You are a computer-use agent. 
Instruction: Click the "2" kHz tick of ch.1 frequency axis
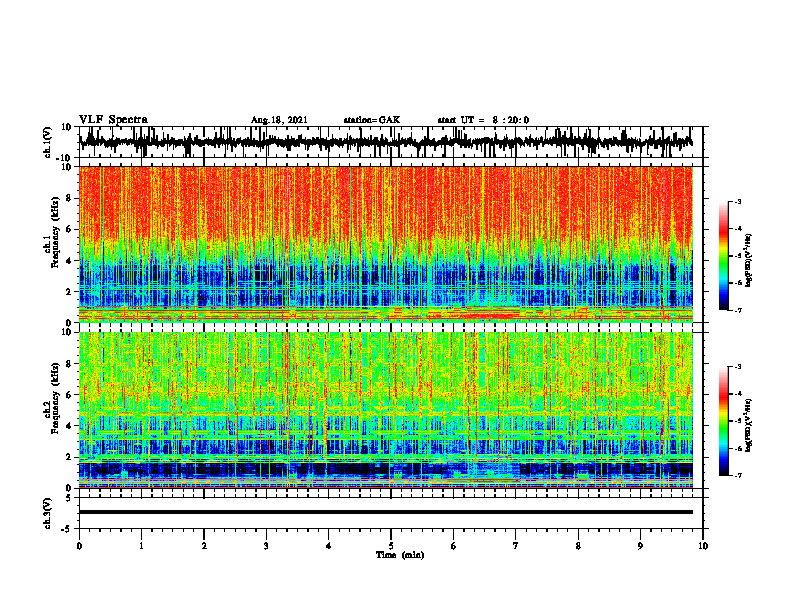69,291
